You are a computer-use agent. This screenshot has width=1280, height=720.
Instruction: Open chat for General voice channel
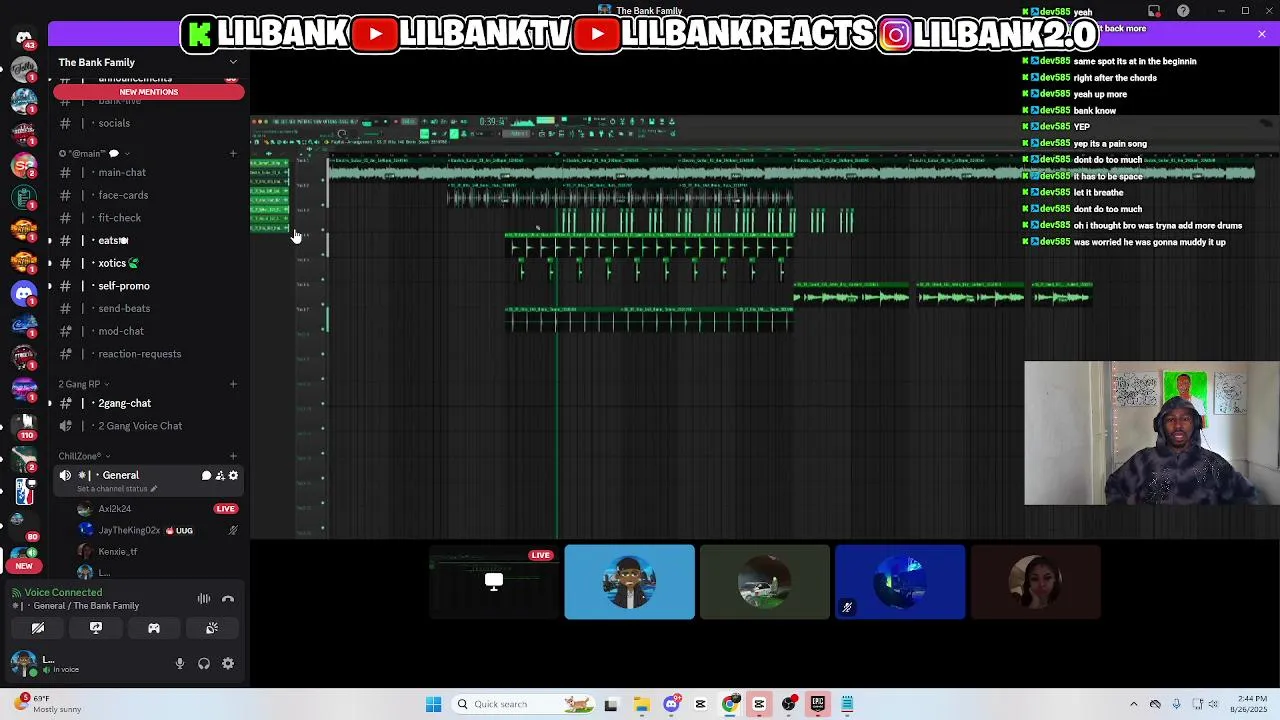(206, 476)
